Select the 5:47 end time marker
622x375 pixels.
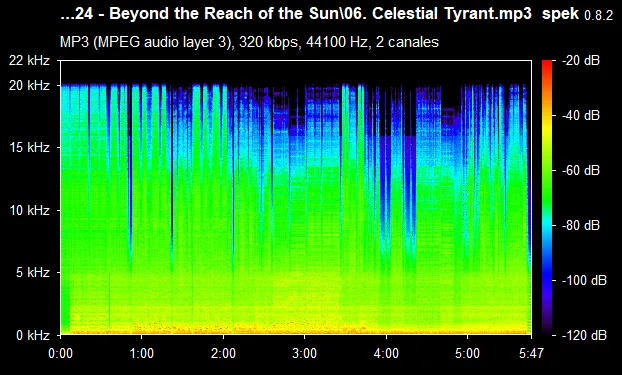(531, 353)
